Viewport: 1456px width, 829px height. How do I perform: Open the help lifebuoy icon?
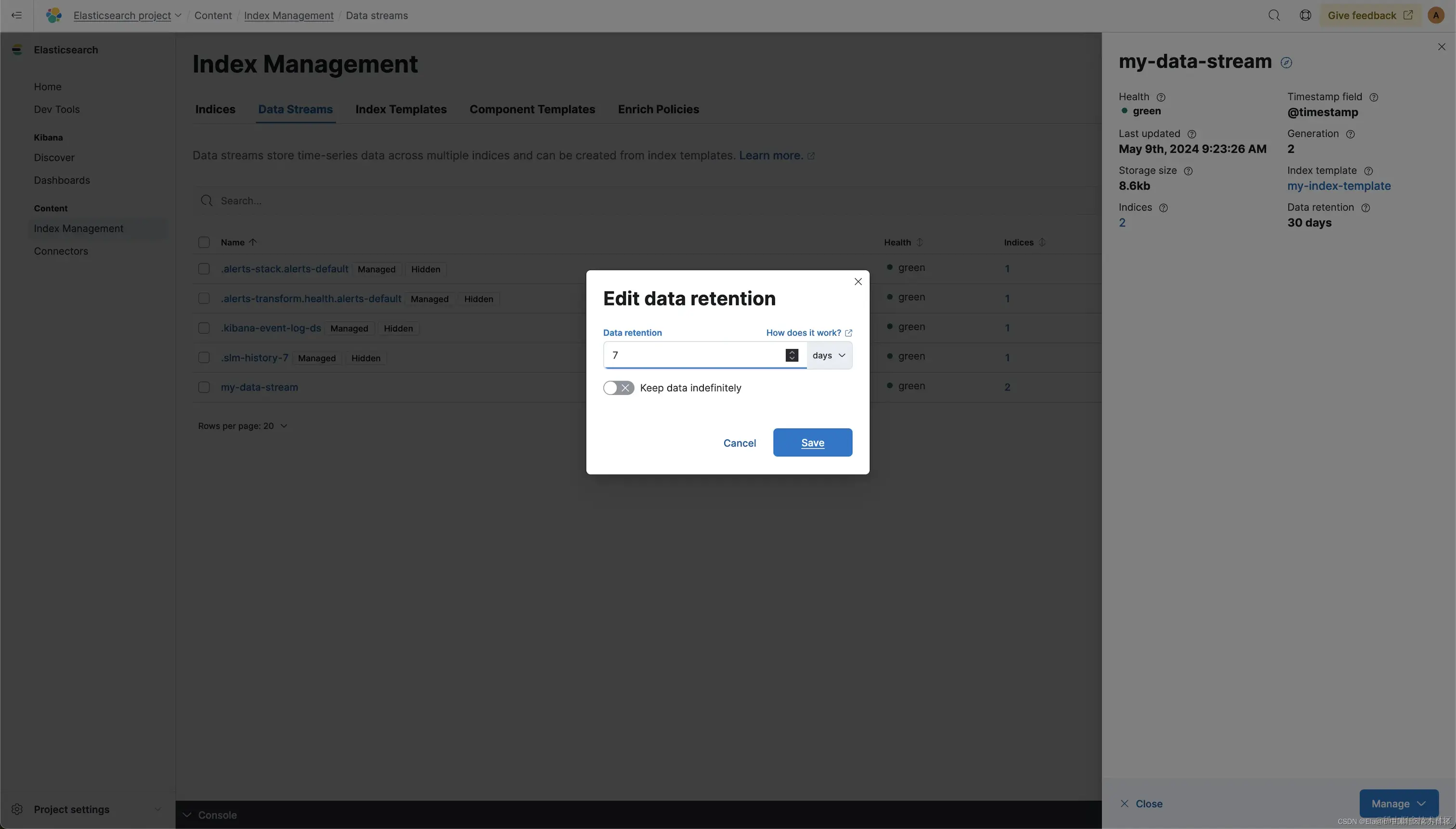pyautogui.click(x=1305, y=15)
